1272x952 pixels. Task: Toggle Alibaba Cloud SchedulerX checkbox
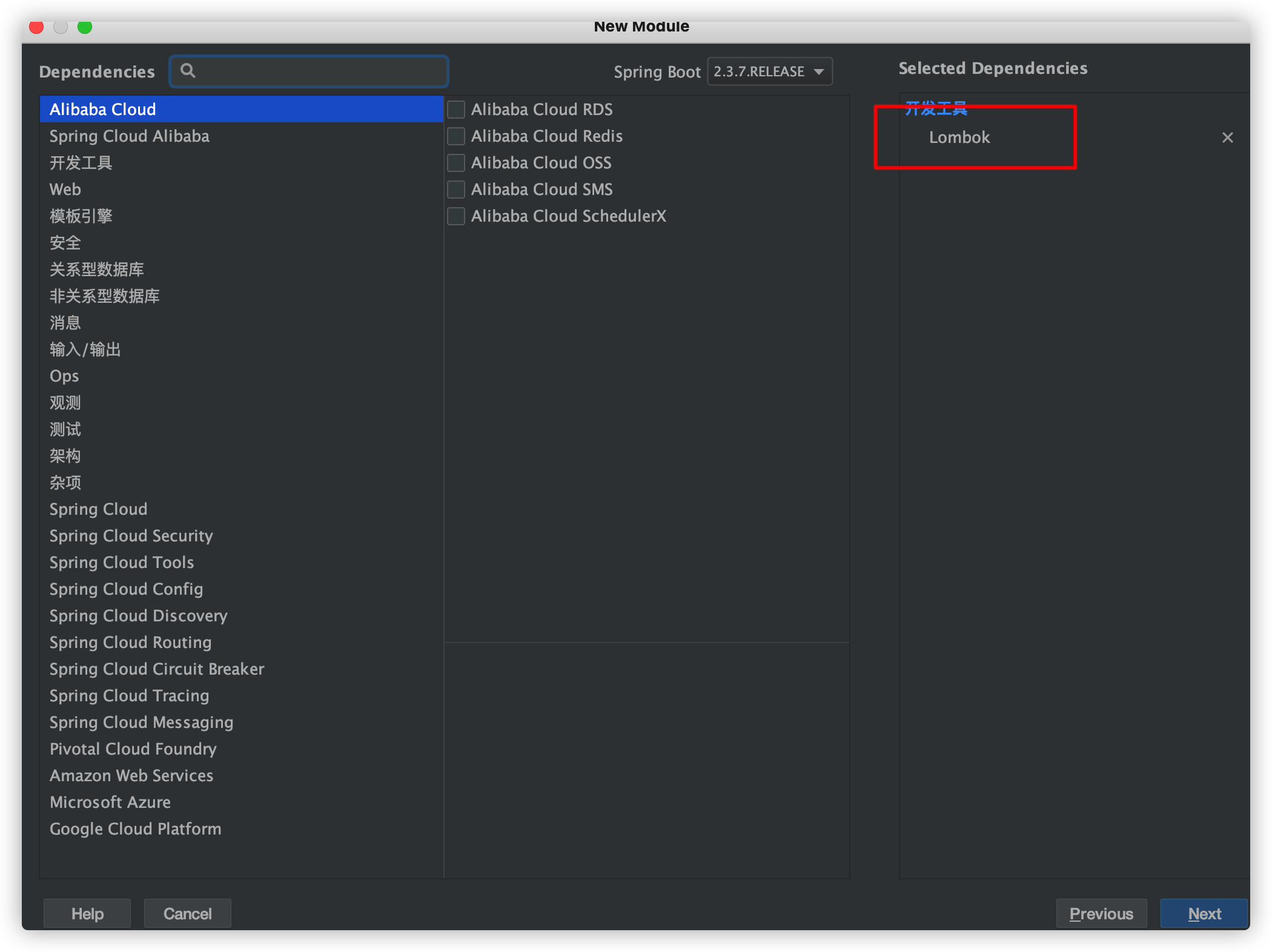point(456,216)
